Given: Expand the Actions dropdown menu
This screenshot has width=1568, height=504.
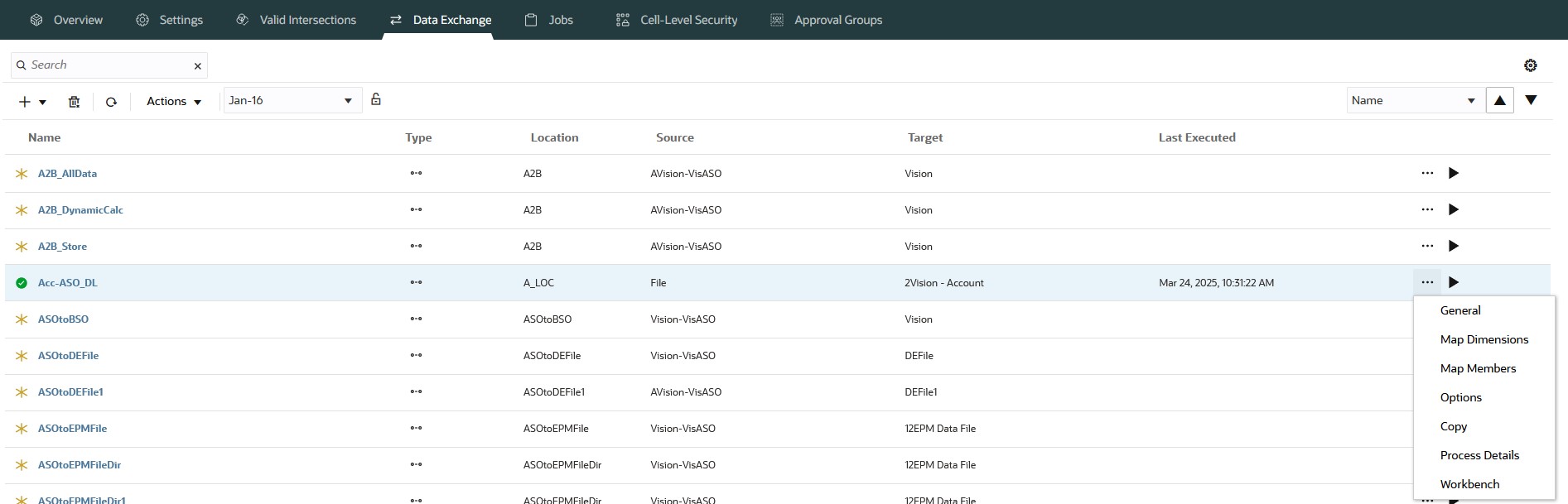Looking at the screenshot, I should [174, 102].
